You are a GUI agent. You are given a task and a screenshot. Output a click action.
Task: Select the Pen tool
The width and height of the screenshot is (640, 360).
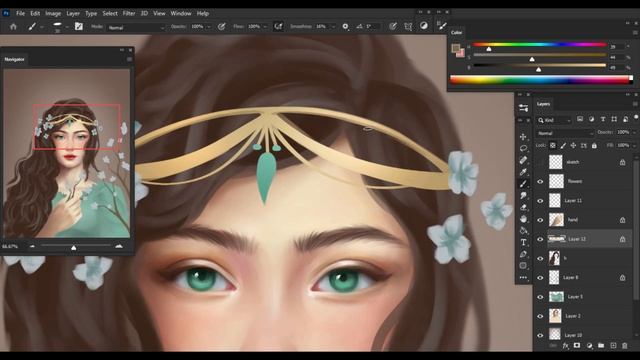(523, 254)
